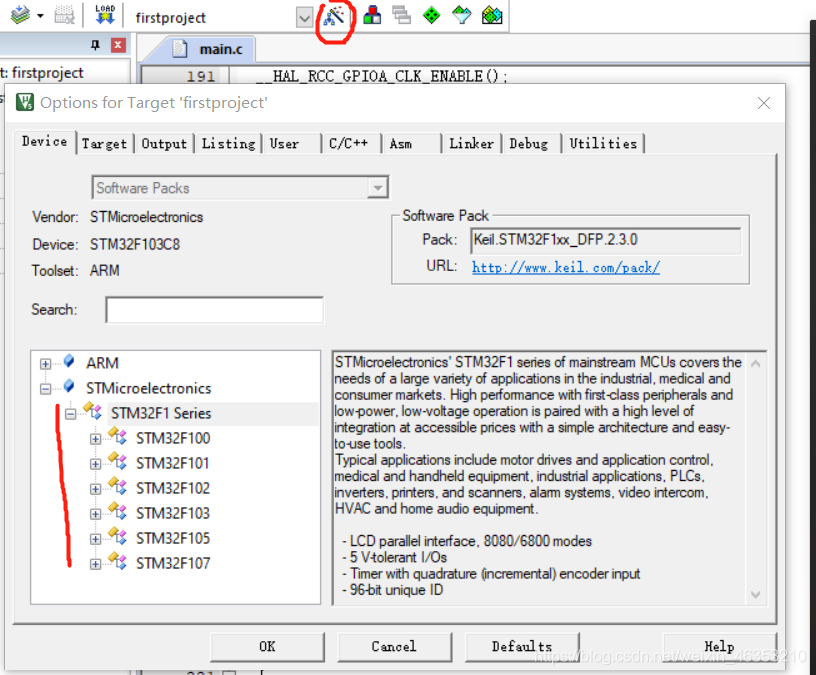Confirm options with OK button
The width and height of the screenshot is (816, 675).
267,646
